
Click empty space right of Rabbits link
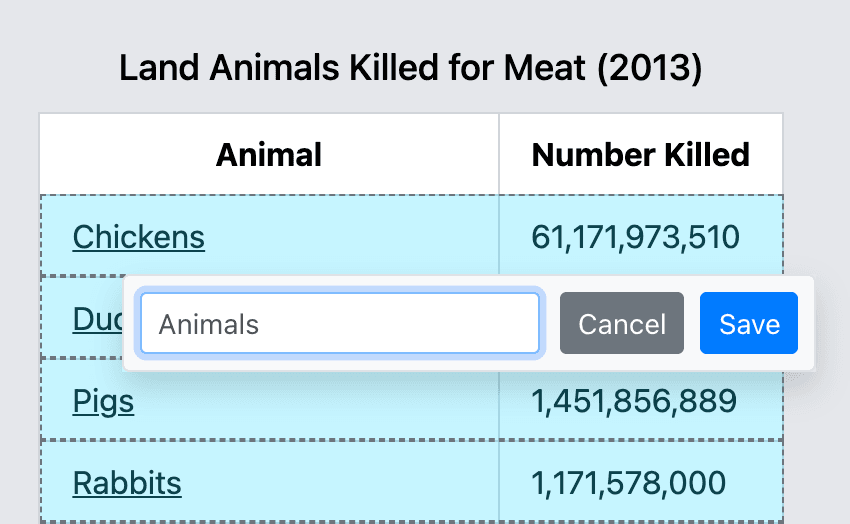pyautogui.click(x=340, y=483)
